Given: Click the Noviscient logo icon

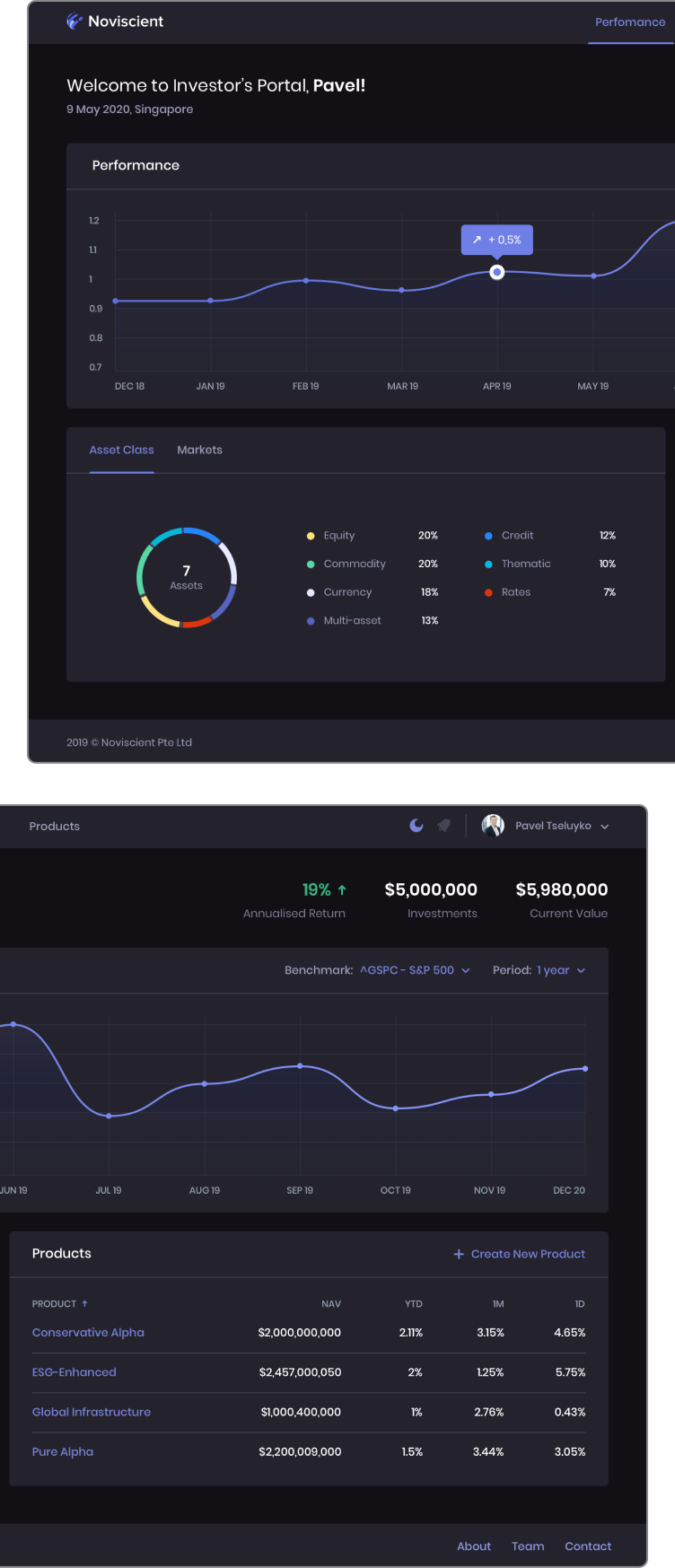Looking at the screenshot, I should pyautogui.click(x=75, y=21).
